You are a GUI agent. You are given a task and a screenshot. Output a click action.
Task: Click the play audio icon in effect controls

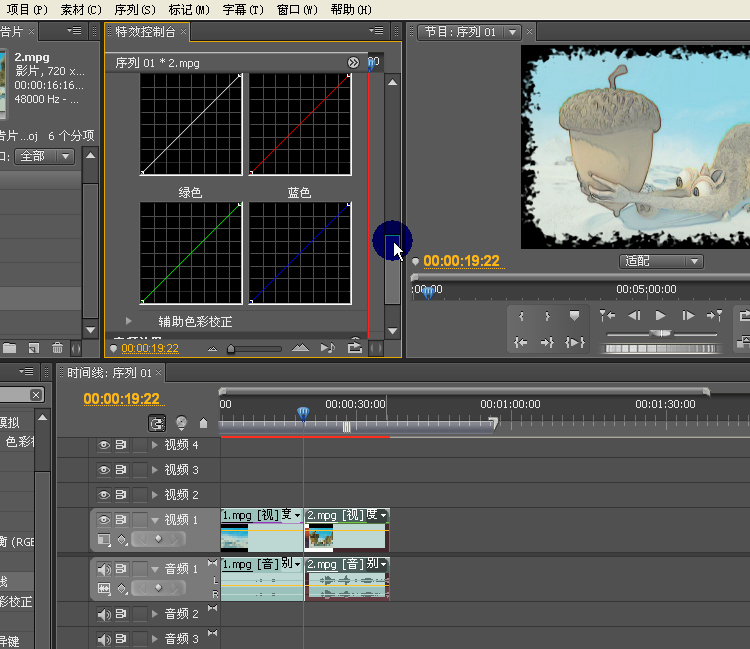click(x=327, y=348)
